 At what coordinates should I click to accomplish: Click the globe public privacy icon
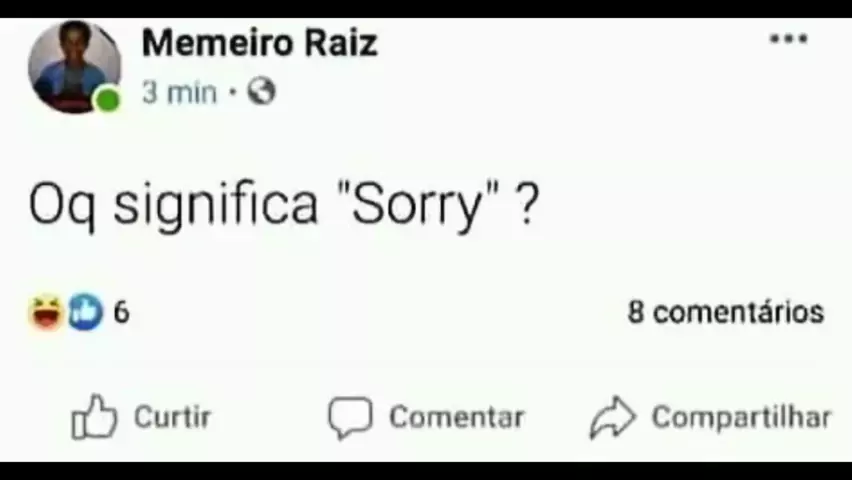coord(261,93)
